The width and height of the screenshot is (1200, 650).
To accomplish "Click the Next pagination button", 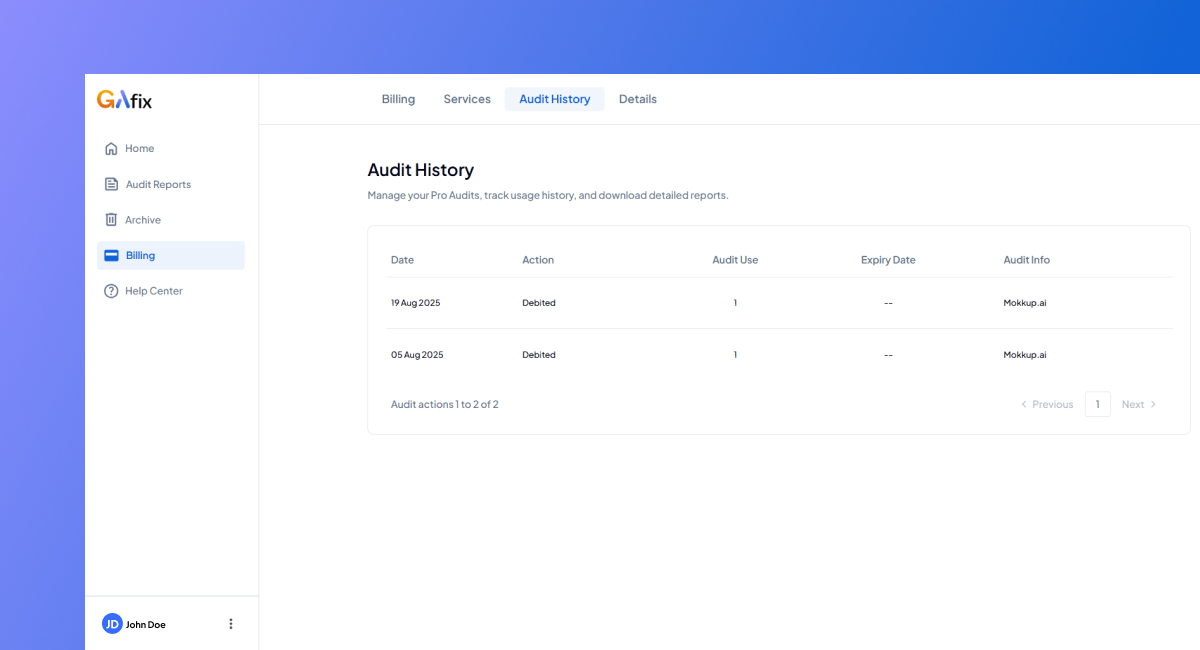I will (1139, 405).
